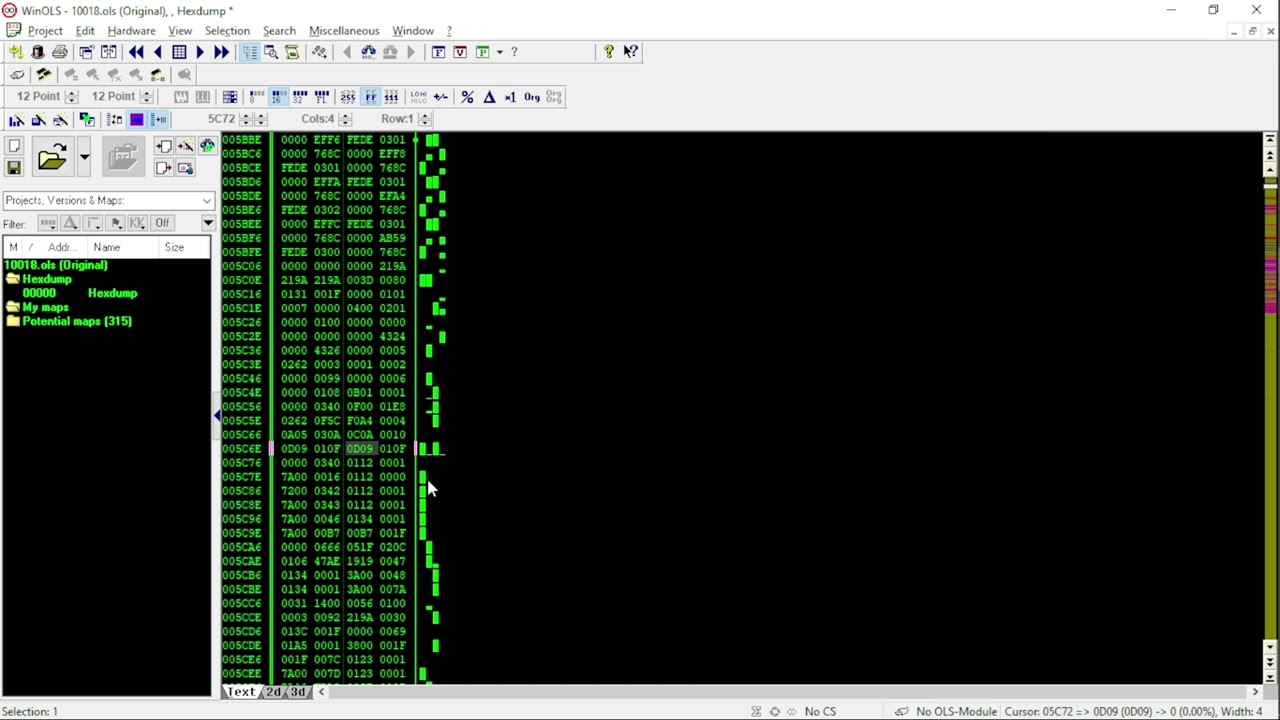The width and height of the screenshot is (1280, 720).
Task: Click the boxed F icon in toolbar
Action: click(x=438, y=52)
